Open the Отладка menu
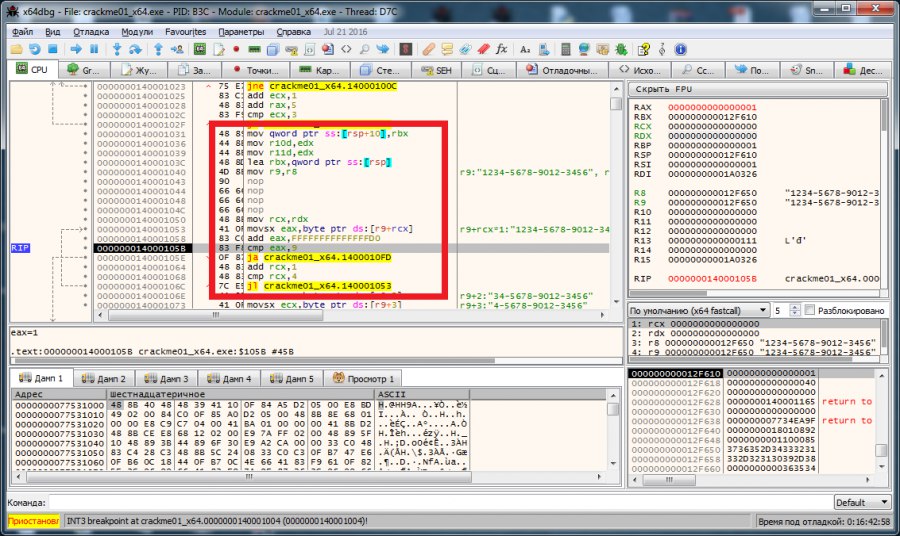This screenshot has height=536, width=900. coord(91,31)
